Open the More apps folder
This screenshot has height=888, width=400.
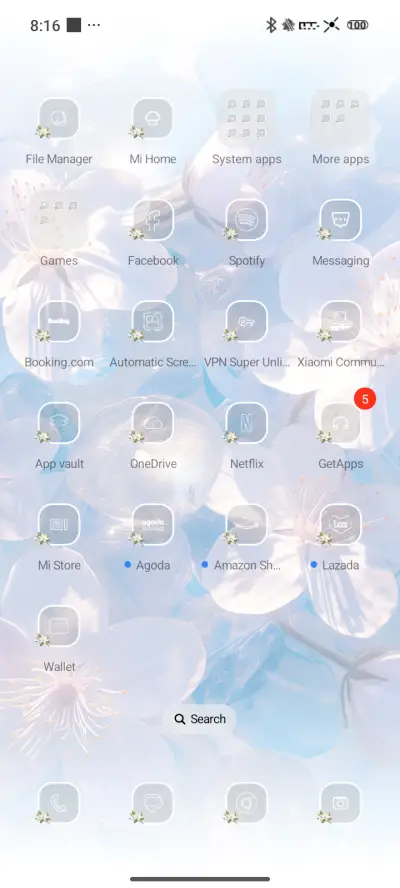pos(341,118)
